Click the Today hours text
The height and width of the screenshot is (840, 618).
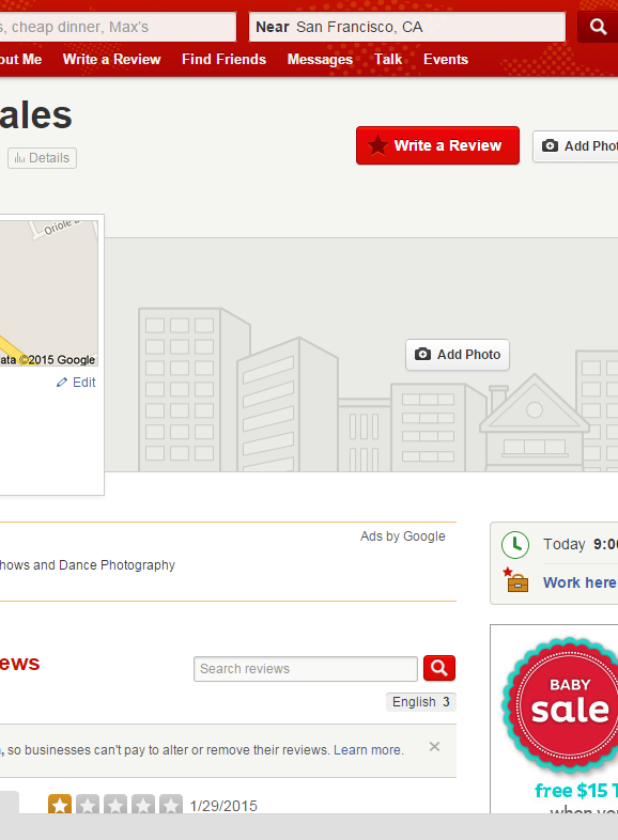(581, 544)
